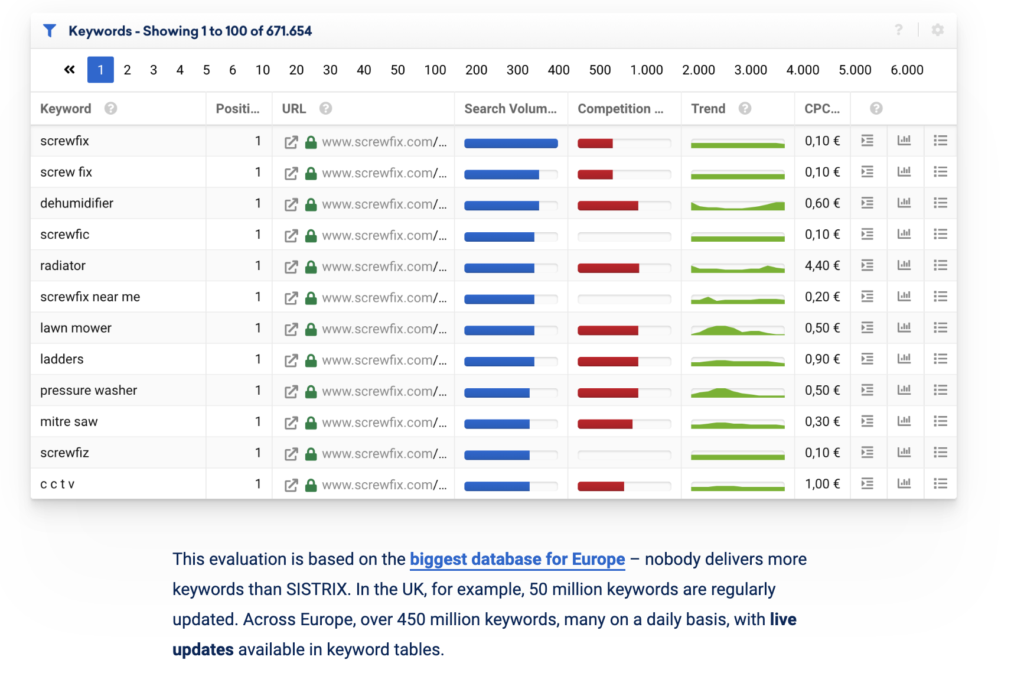
Task: Select keyword 'pressure washer'
Action: coord(89,390)
